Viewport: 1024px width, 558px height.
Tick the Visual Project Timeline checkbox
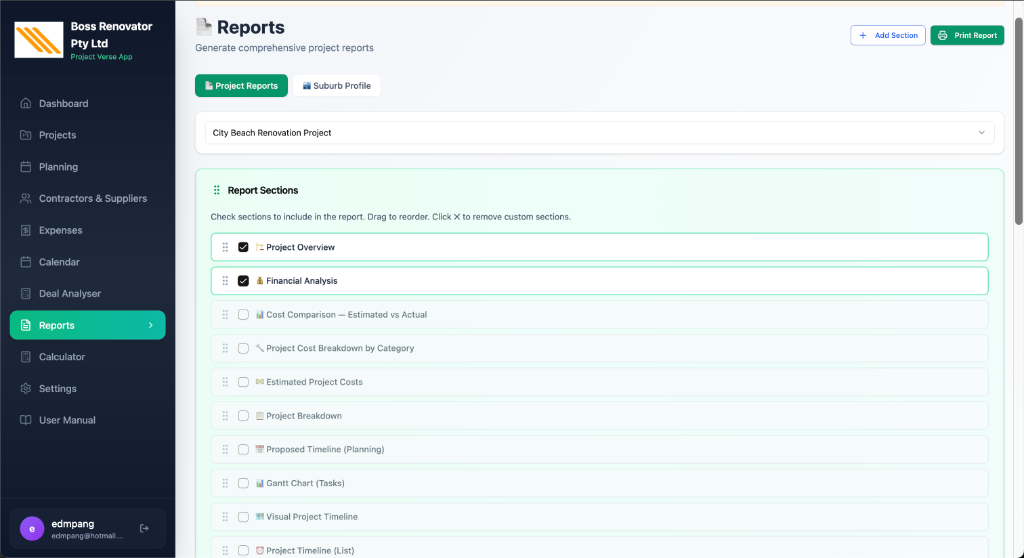tap(243, 517)
